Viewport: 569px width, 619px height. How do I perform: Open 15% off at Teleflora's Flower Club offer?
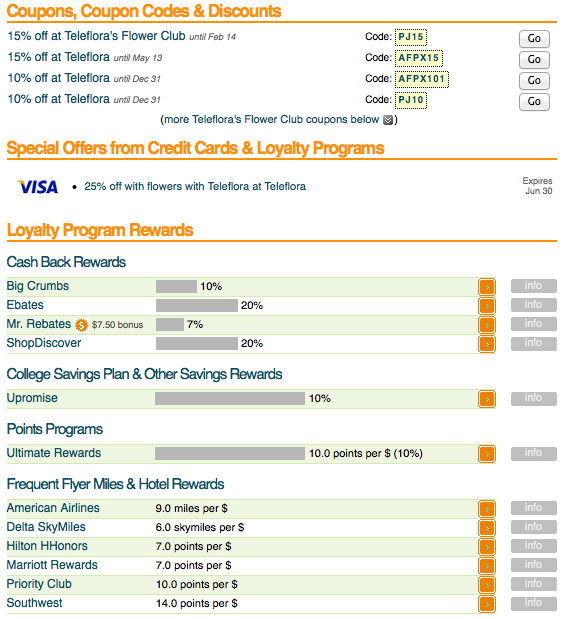96,36
